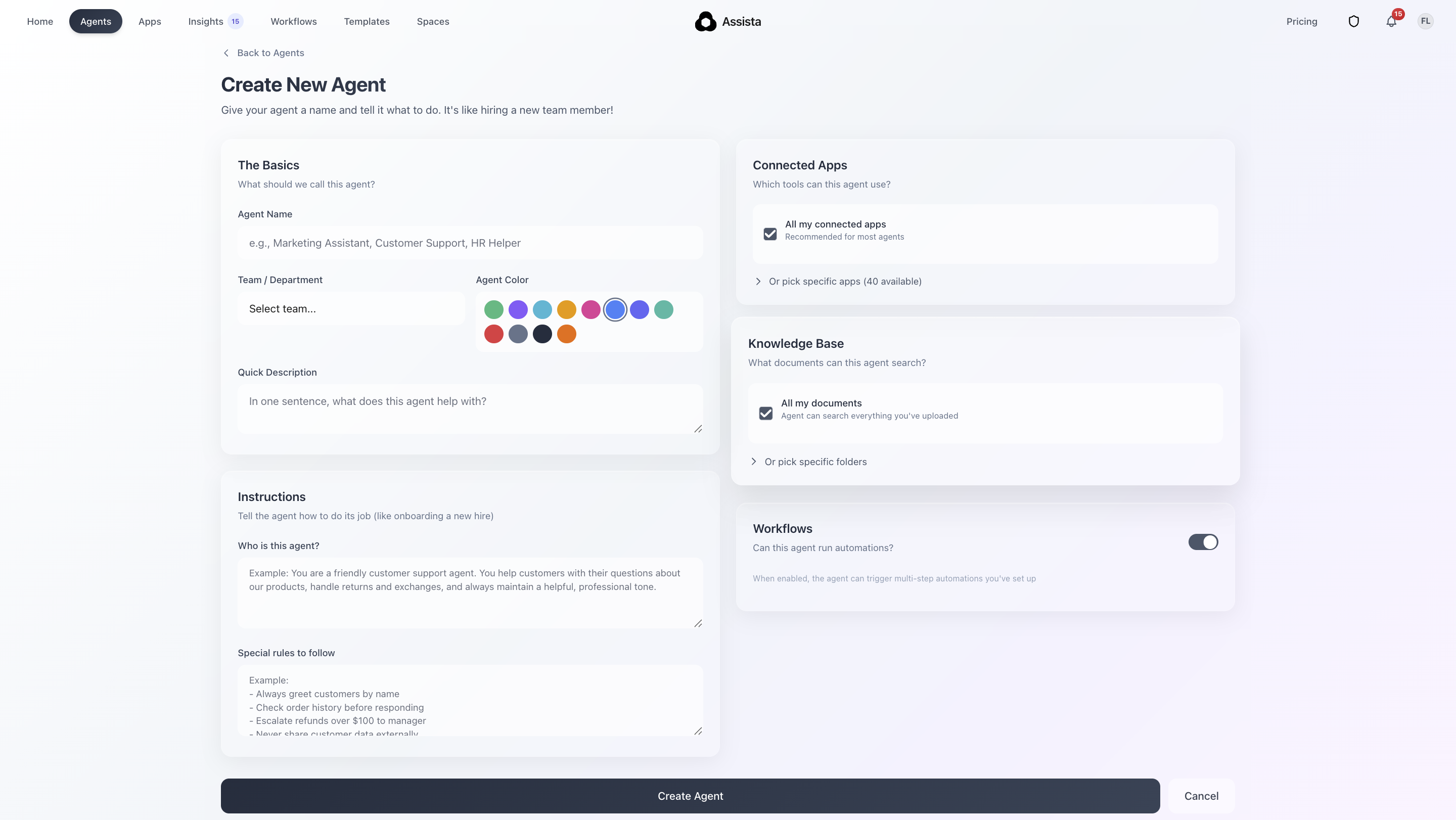Choose the red agent color swatch

coord(493,334)
